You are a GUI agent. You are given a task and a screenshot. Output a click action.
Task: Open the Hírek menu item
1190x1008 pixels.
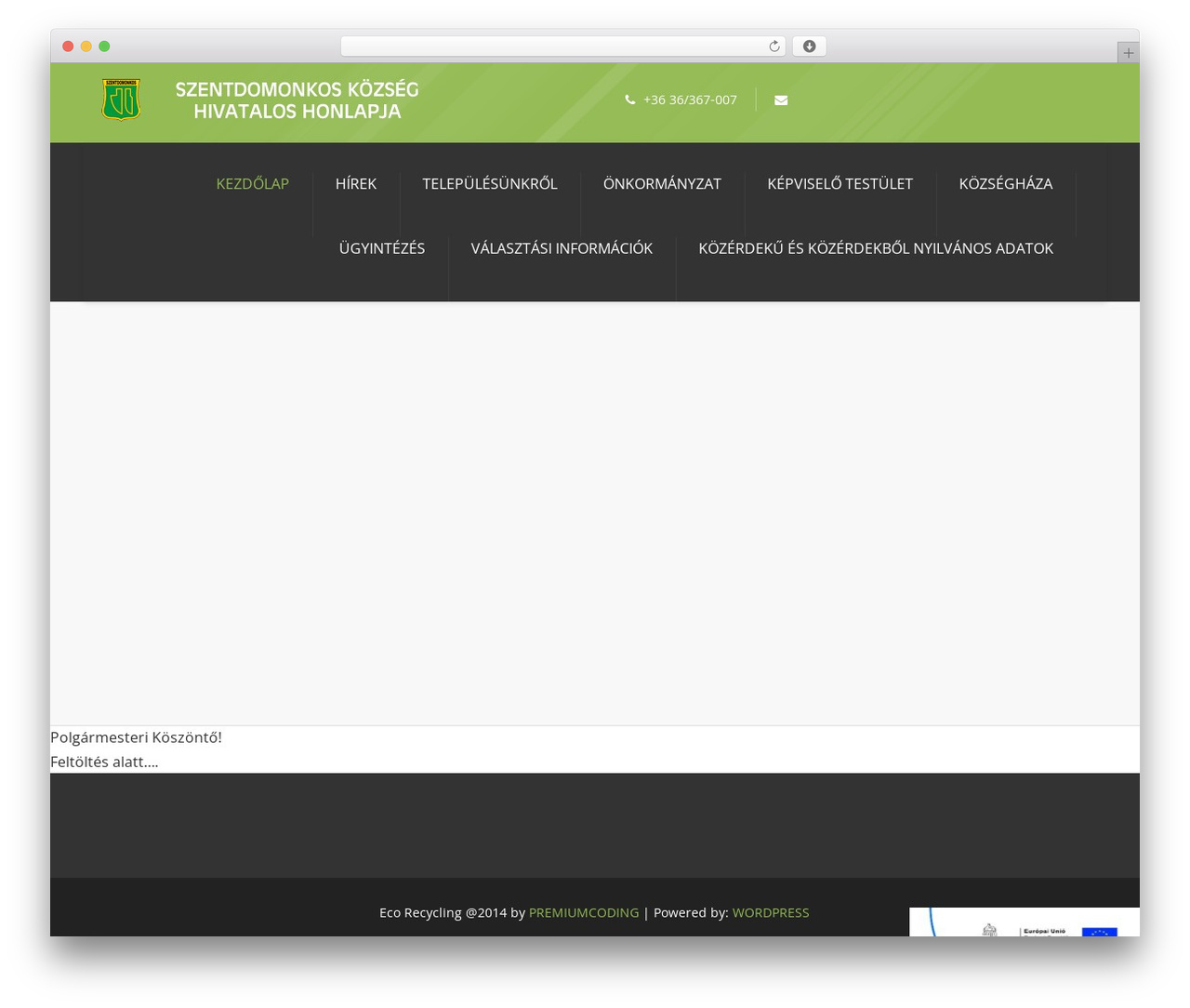(x=356, y=184)
